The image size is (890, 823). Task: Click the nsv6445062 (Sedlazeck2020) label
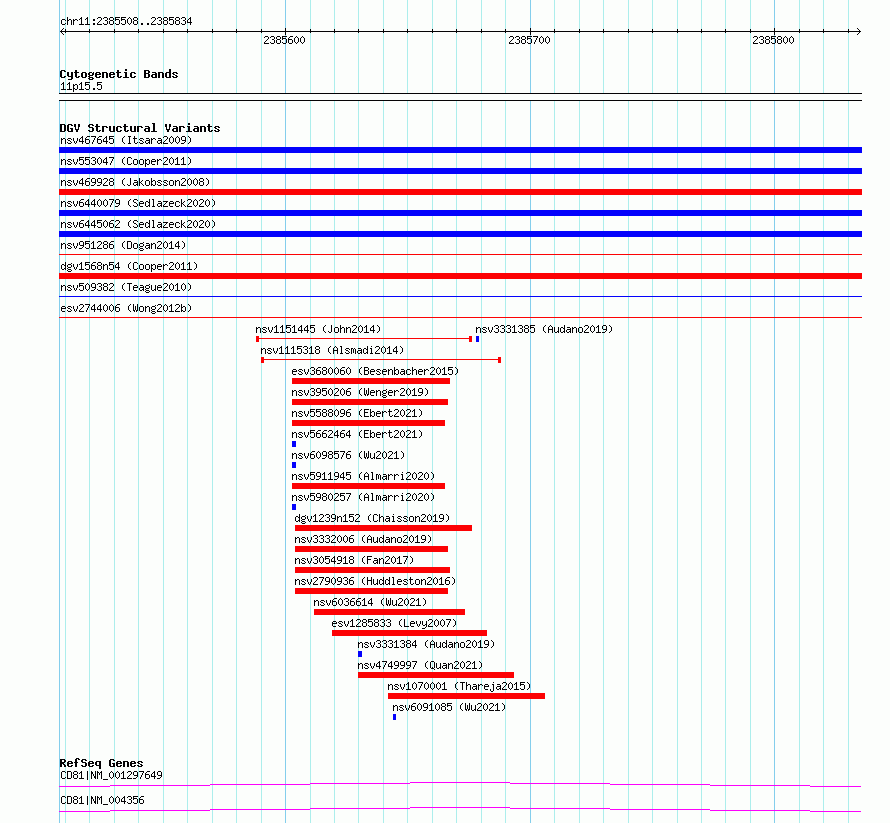138,224
